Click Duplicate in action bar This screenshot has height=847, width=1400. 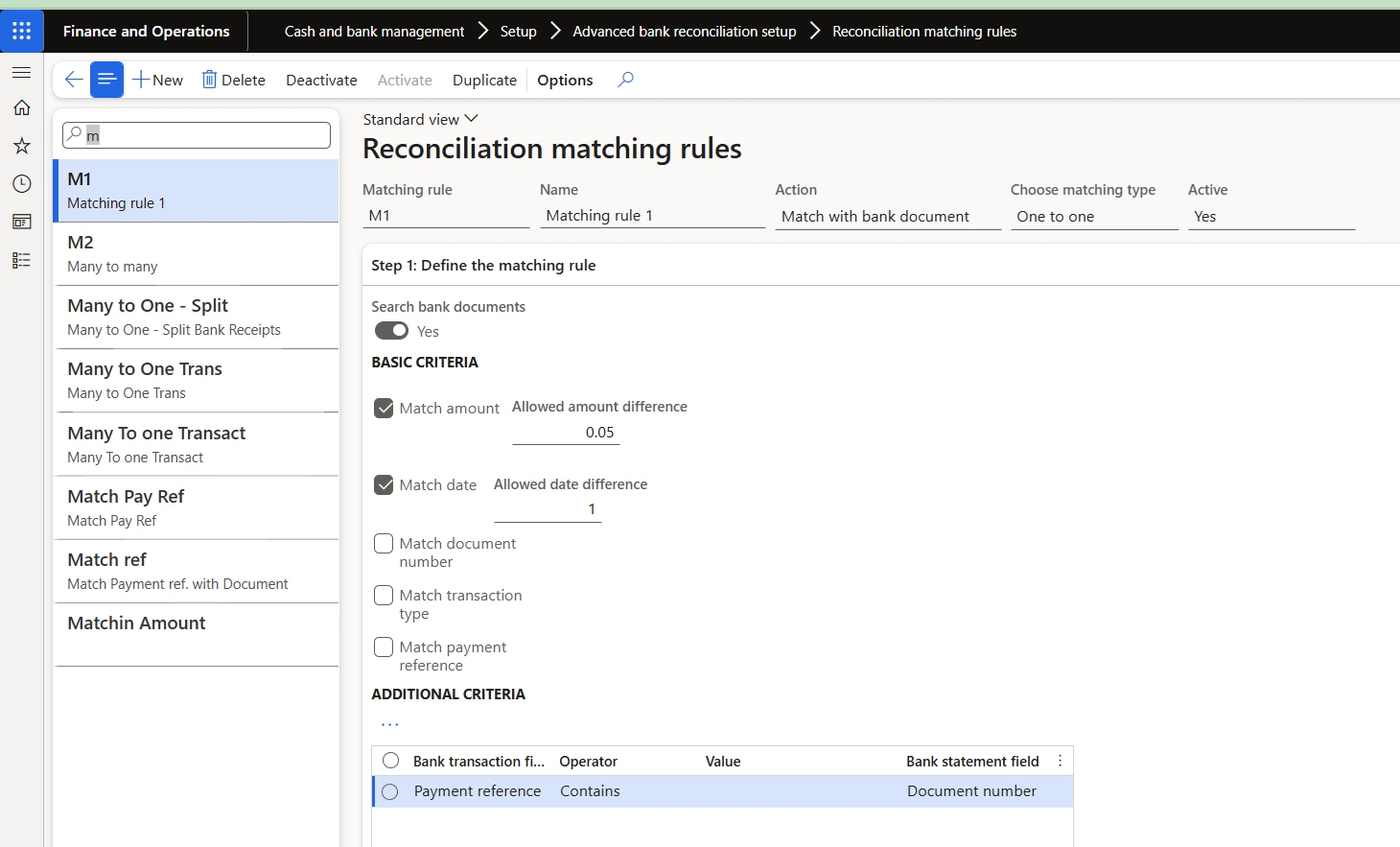pyautogui.click(x=484, y=80)
